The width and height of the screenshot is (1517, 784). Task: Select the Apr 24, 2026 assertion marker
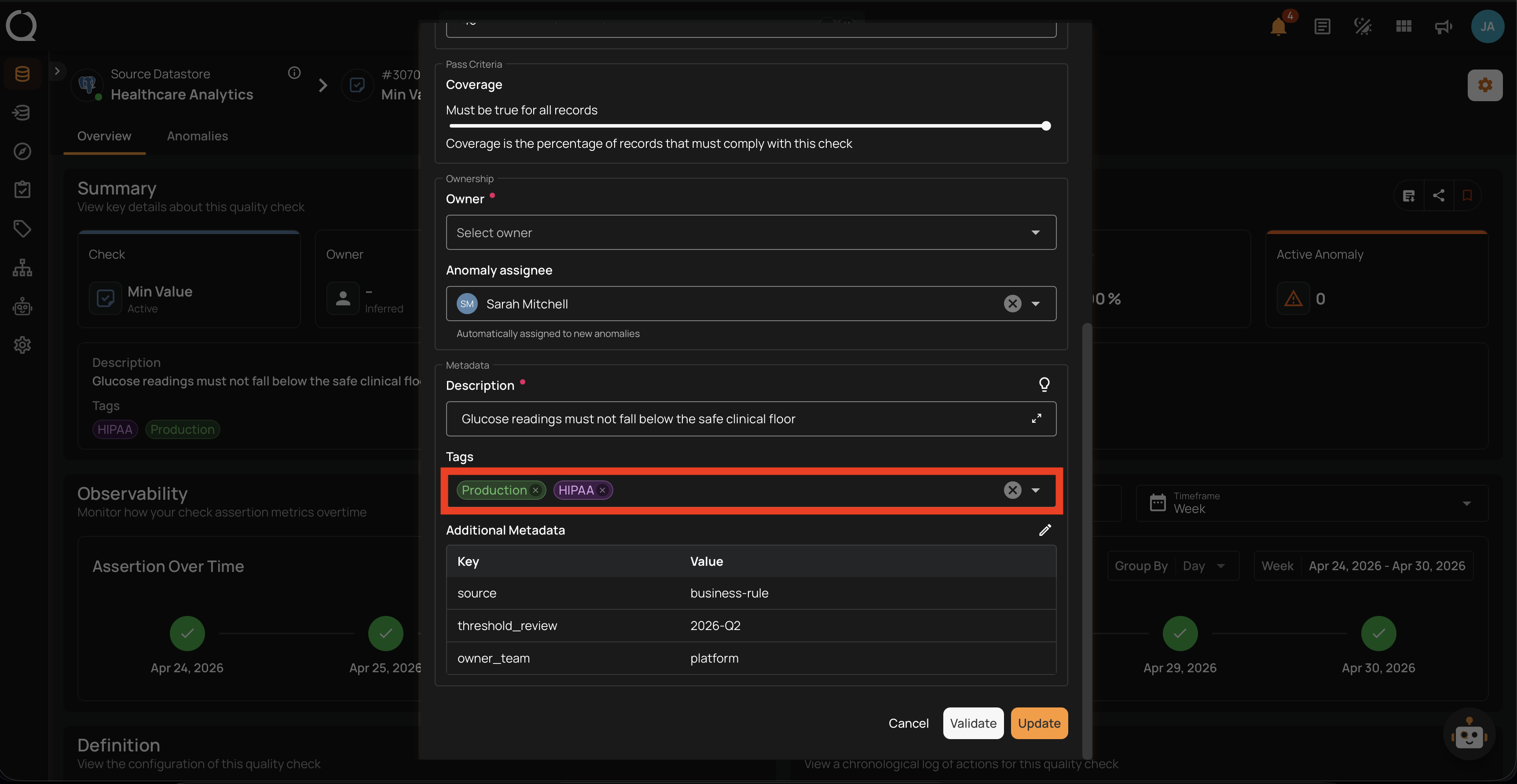pyautogui.click(x=187, y=633)
